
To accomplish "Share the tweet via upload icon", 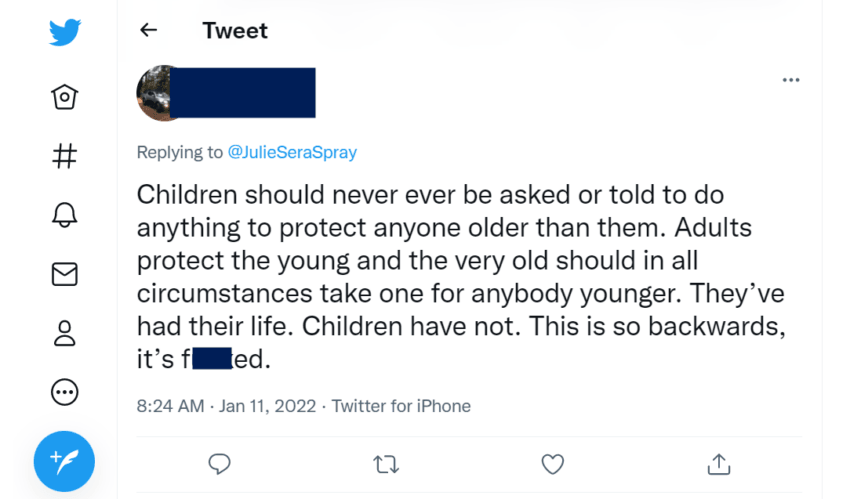I will click(x=718, y=463).
